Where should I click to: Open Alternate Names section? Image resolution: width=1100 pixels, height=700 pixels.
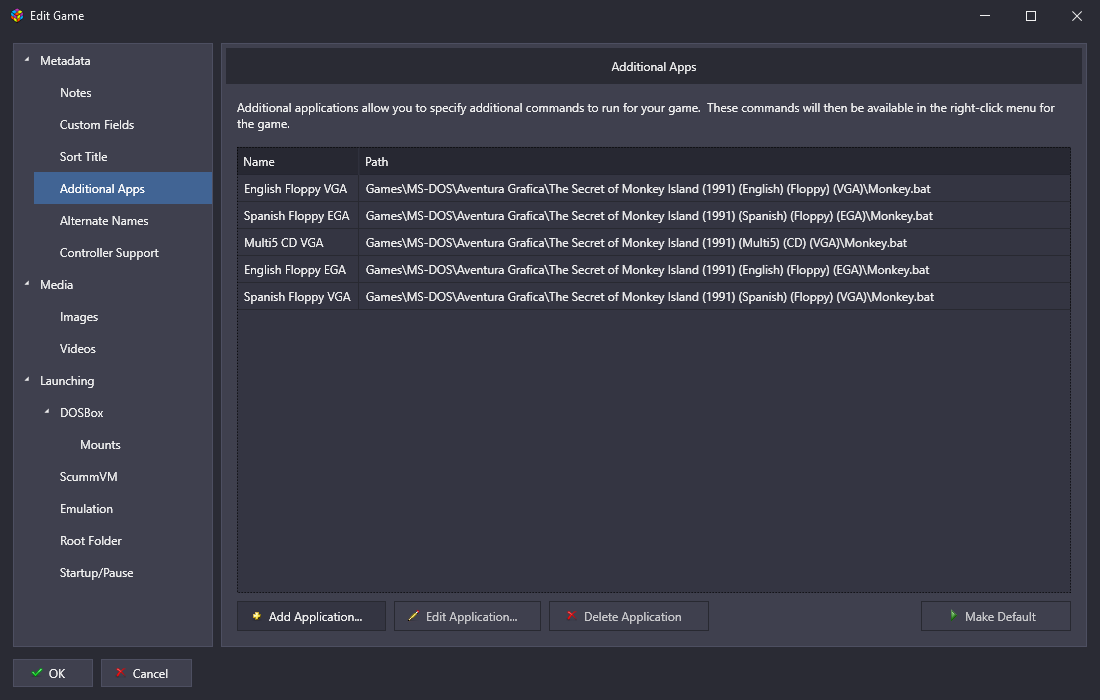pyautogui.click(x=104, y=221)
